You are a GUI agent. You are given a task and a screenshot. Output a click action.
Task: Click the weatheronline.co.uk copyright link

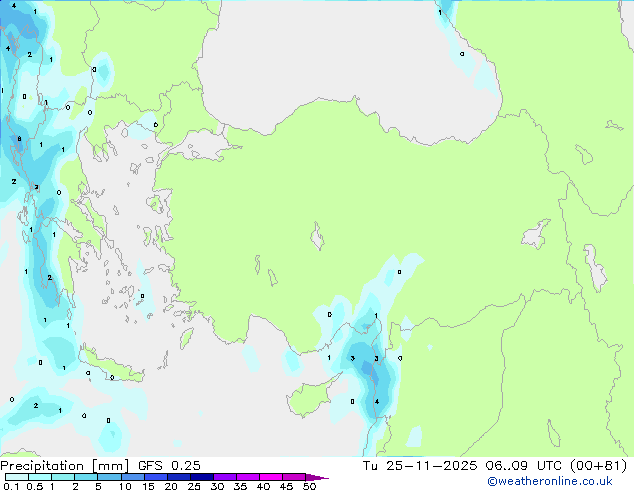click(x=550, y=481)
